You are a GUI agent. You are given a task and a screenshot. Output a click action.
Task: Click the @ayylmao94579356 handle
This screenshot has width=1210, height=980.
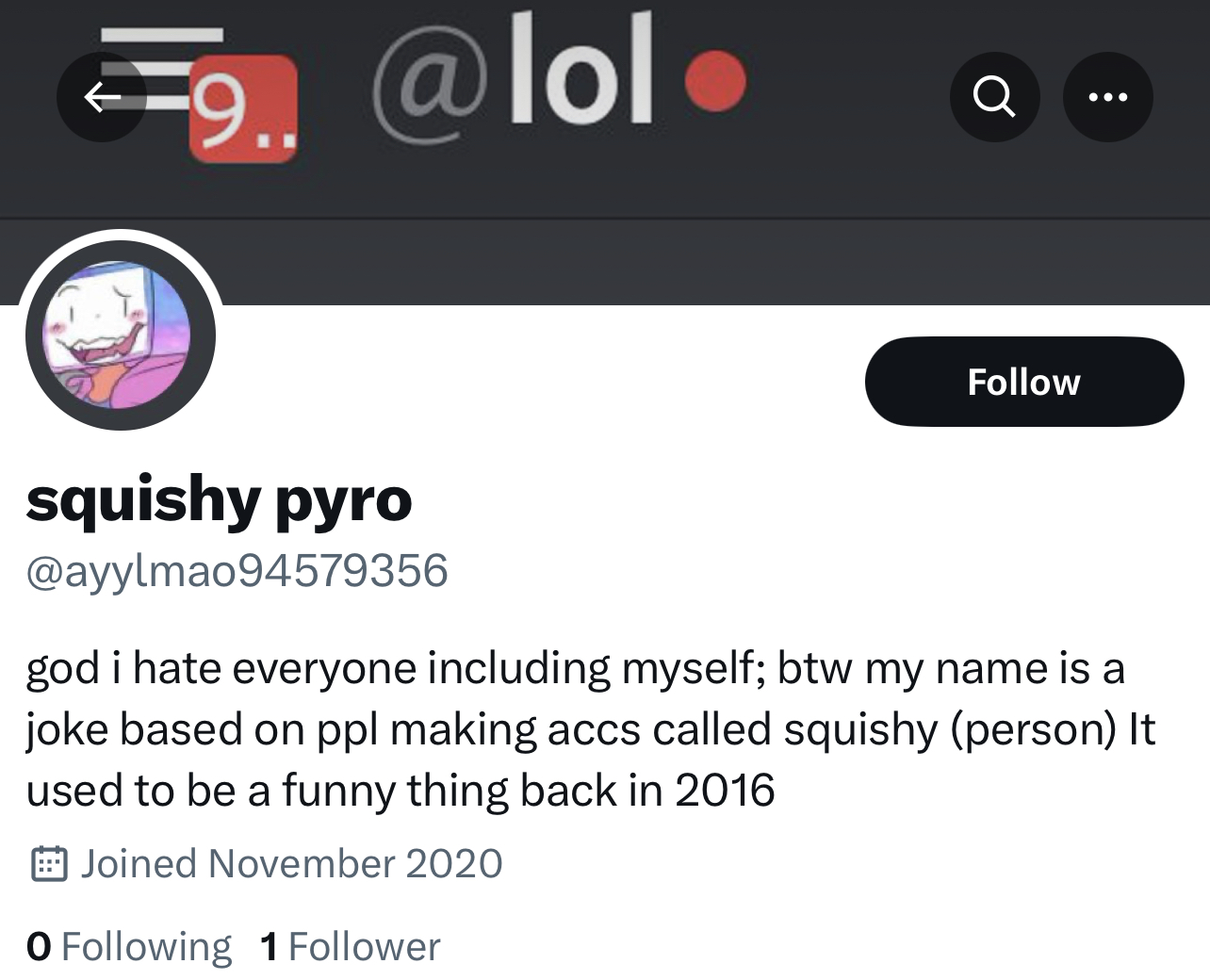point(237,571)
